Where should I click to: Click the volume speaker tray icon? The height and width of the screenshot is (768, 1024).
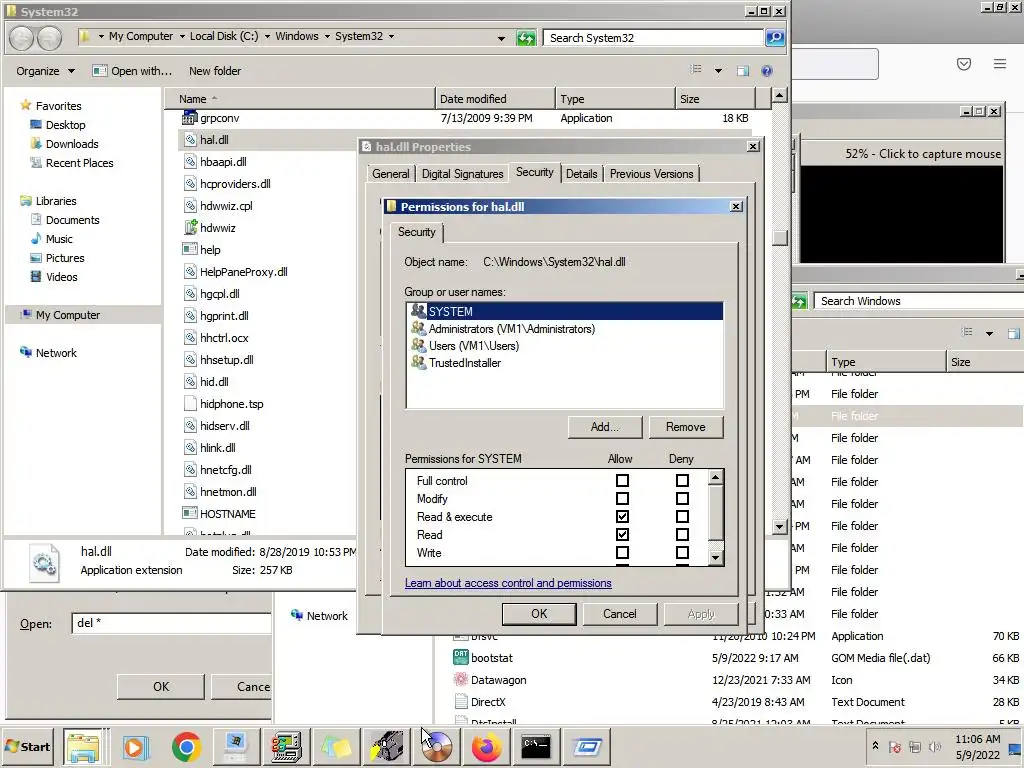[x=935, y=747]
